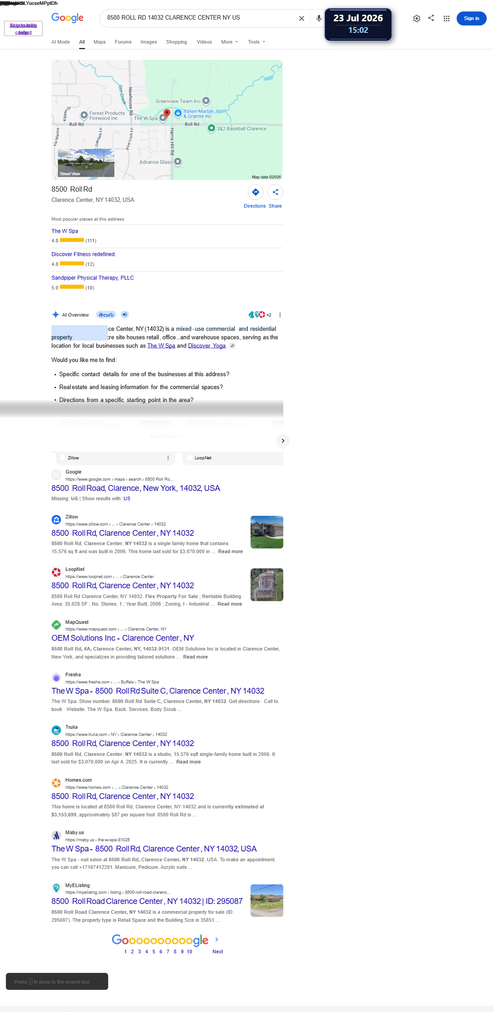This screenshot has width=500, height=1012.
Task: Open Maby.us The W Spa result title
Action: pyautogui.click(x=154, y=849)
